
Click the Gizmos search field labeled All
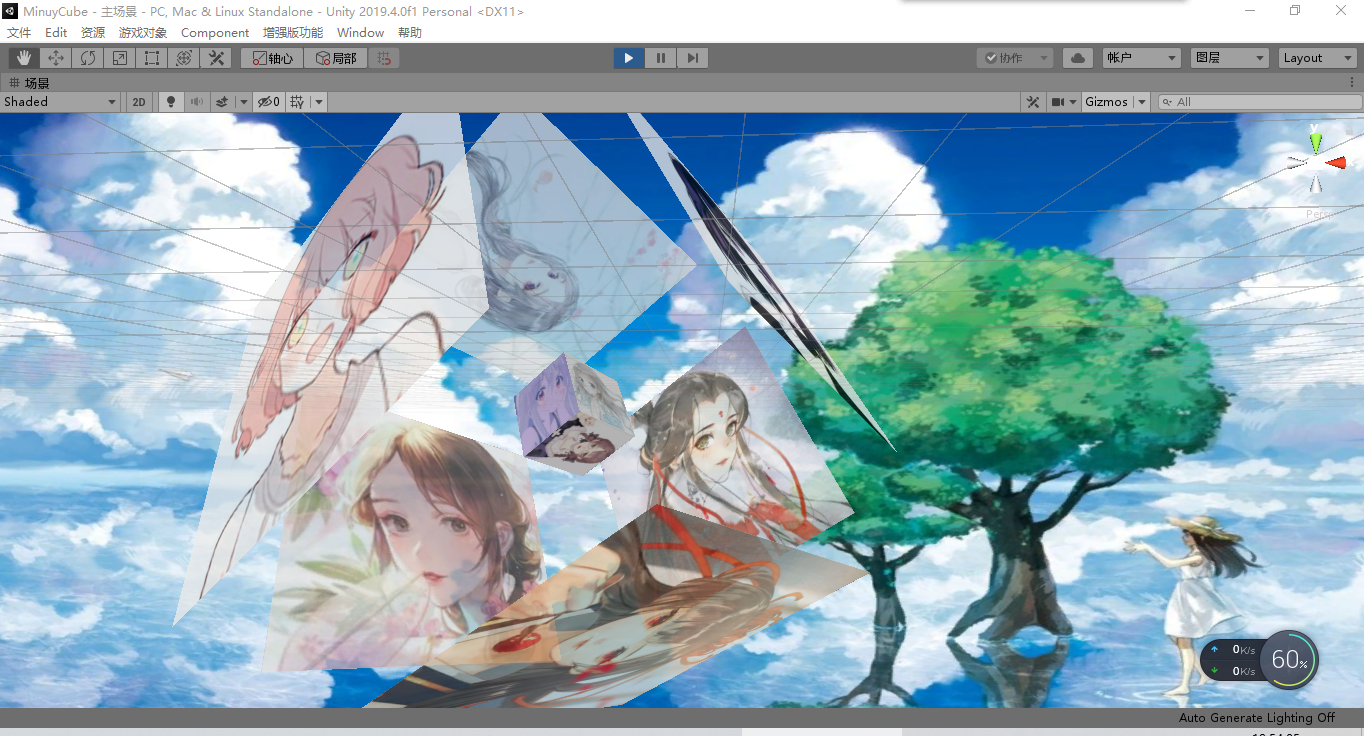point(1260,101)
